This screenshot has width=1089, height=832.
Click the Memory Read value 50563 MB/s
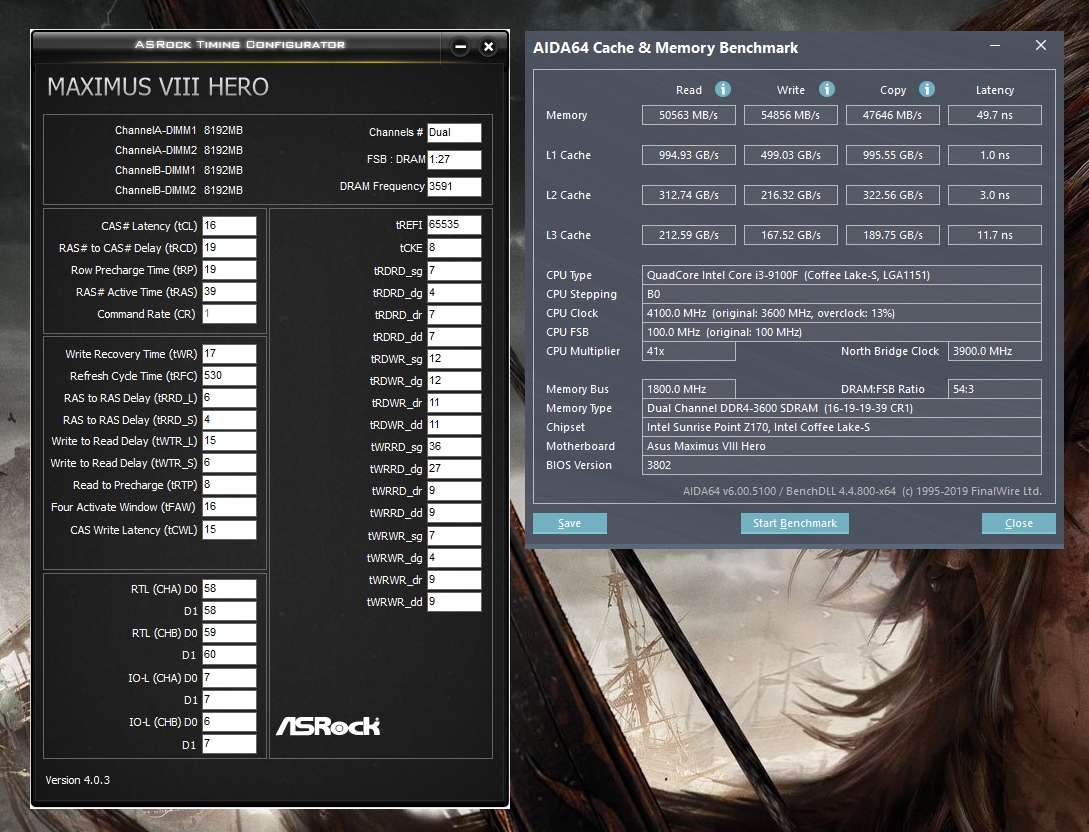(688, 115)
